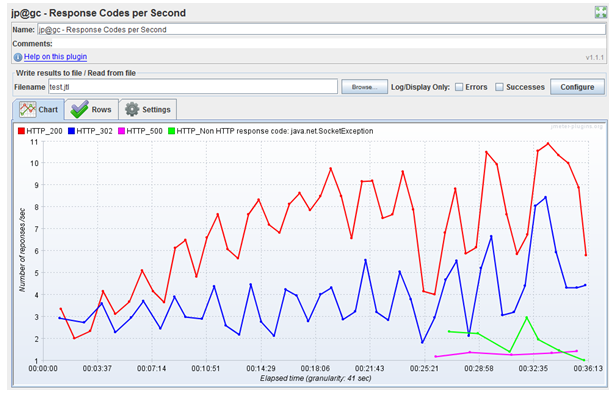Screen dimensions: 615x393
Task: Click the 00:03:37 time axis label
Action: [97, 369]
